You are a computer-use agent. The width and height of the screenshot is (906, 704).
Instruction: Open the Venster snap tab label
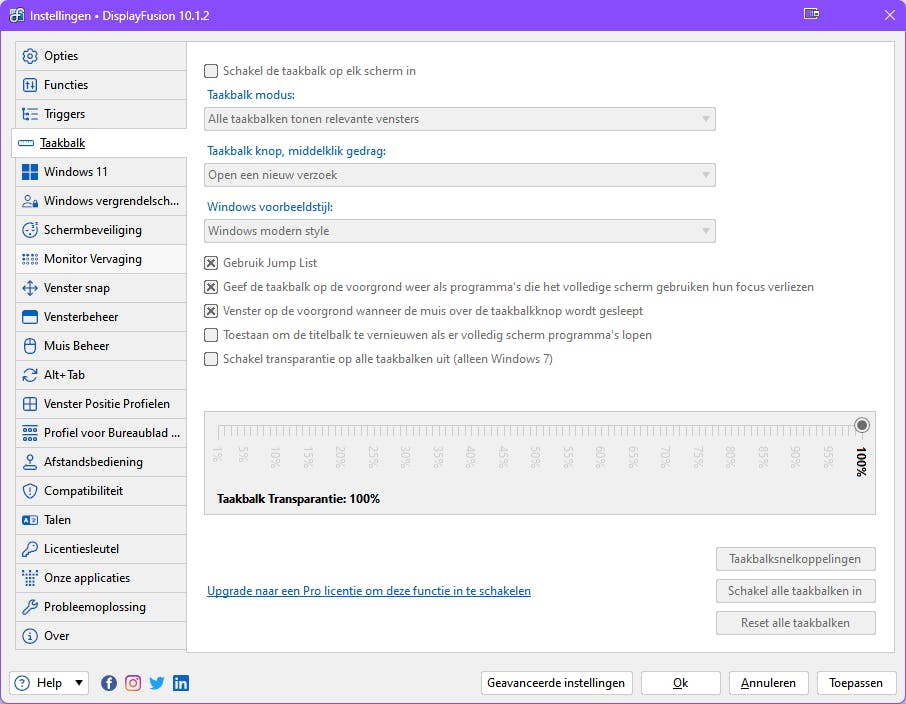point(77,288)
